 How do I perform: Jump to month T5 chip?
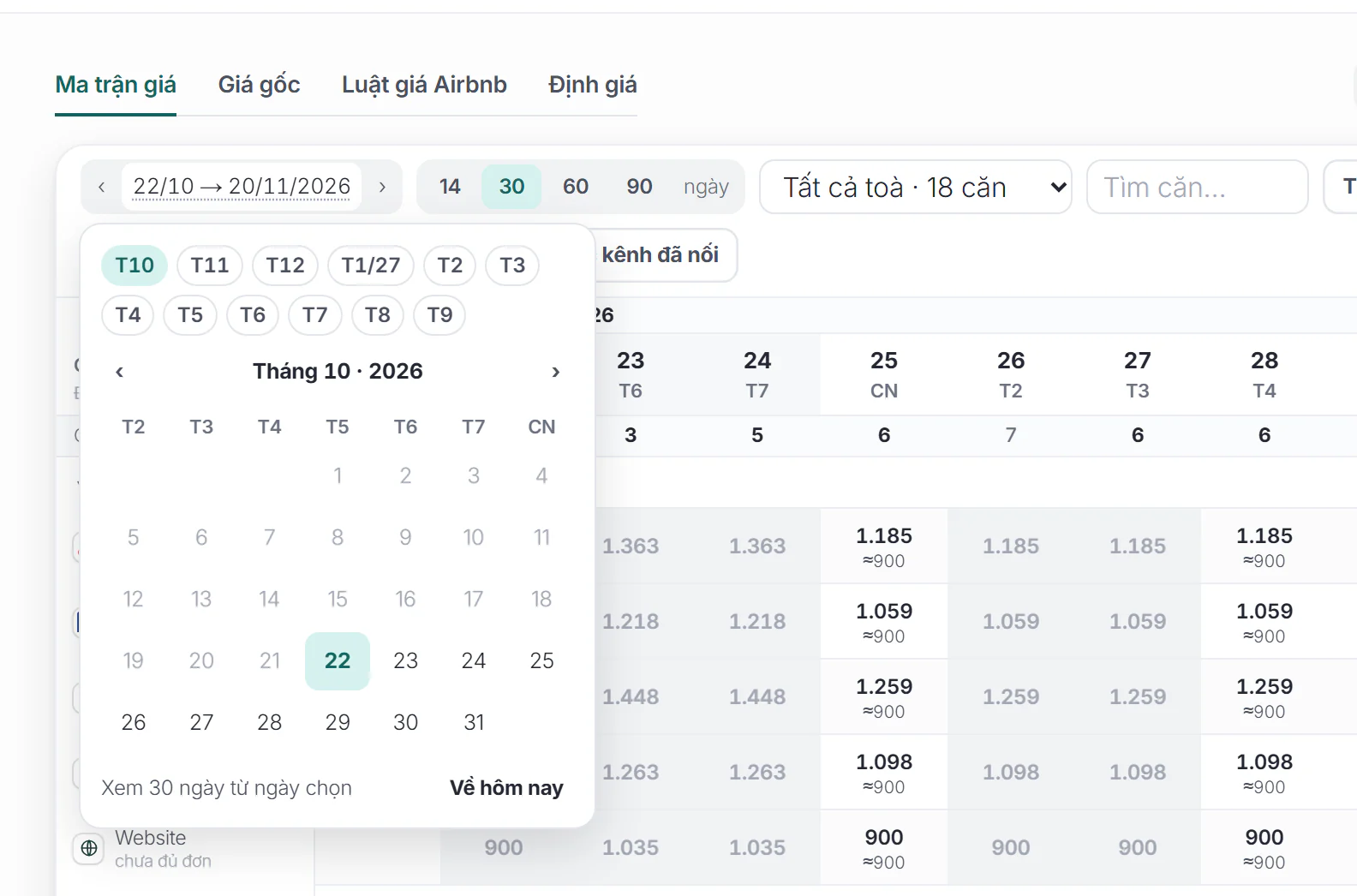click(x=190, y=315)
